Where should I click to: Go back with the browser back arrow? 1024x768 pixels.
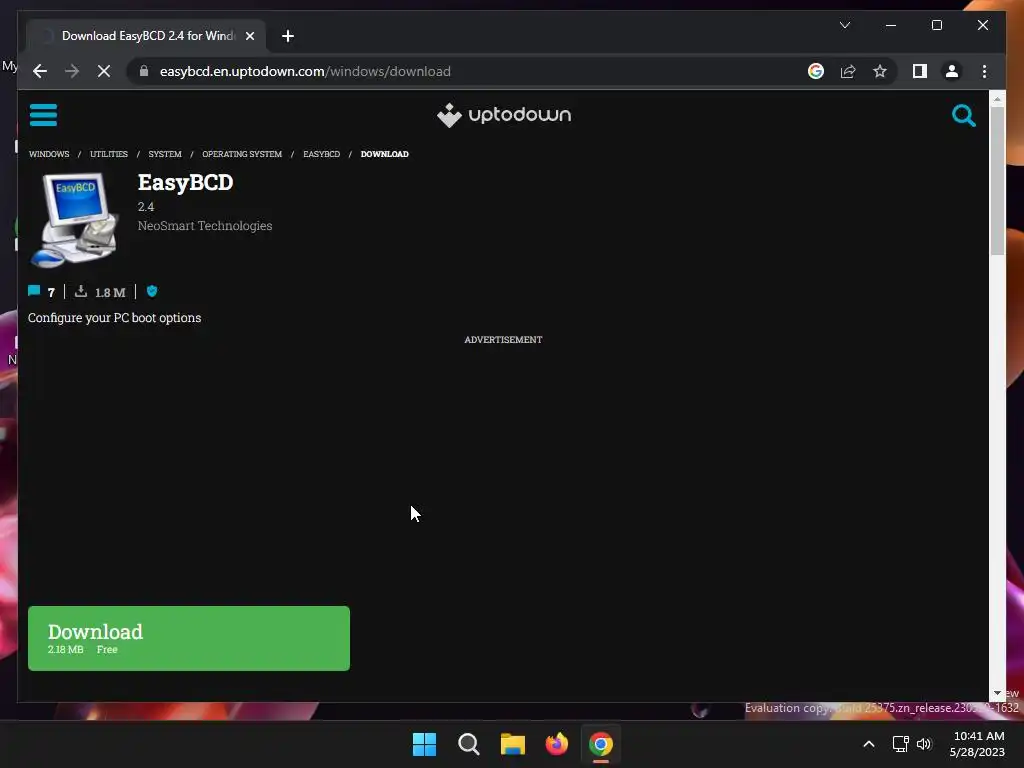point(40,71)
